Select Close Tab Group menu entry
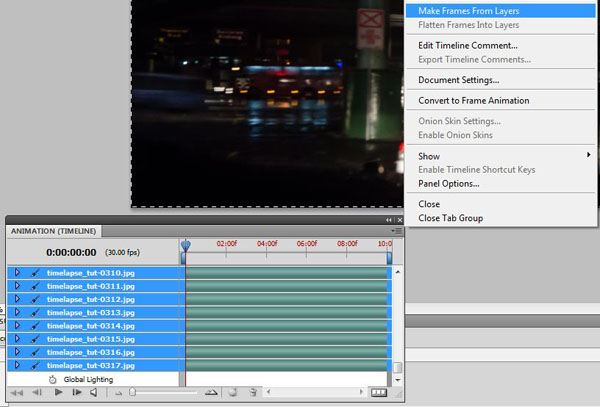Screen dimensions: 600x407 tap(501, 218)
